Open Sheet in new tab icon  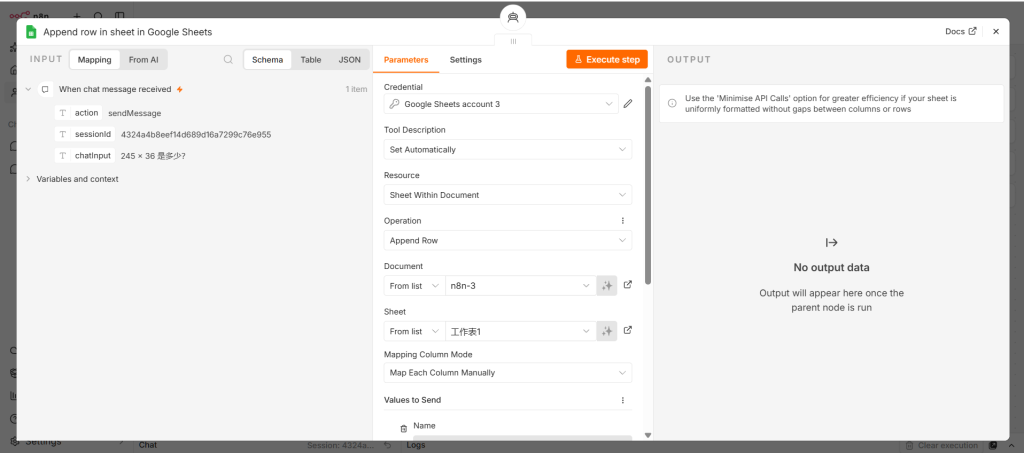(628, 330)
